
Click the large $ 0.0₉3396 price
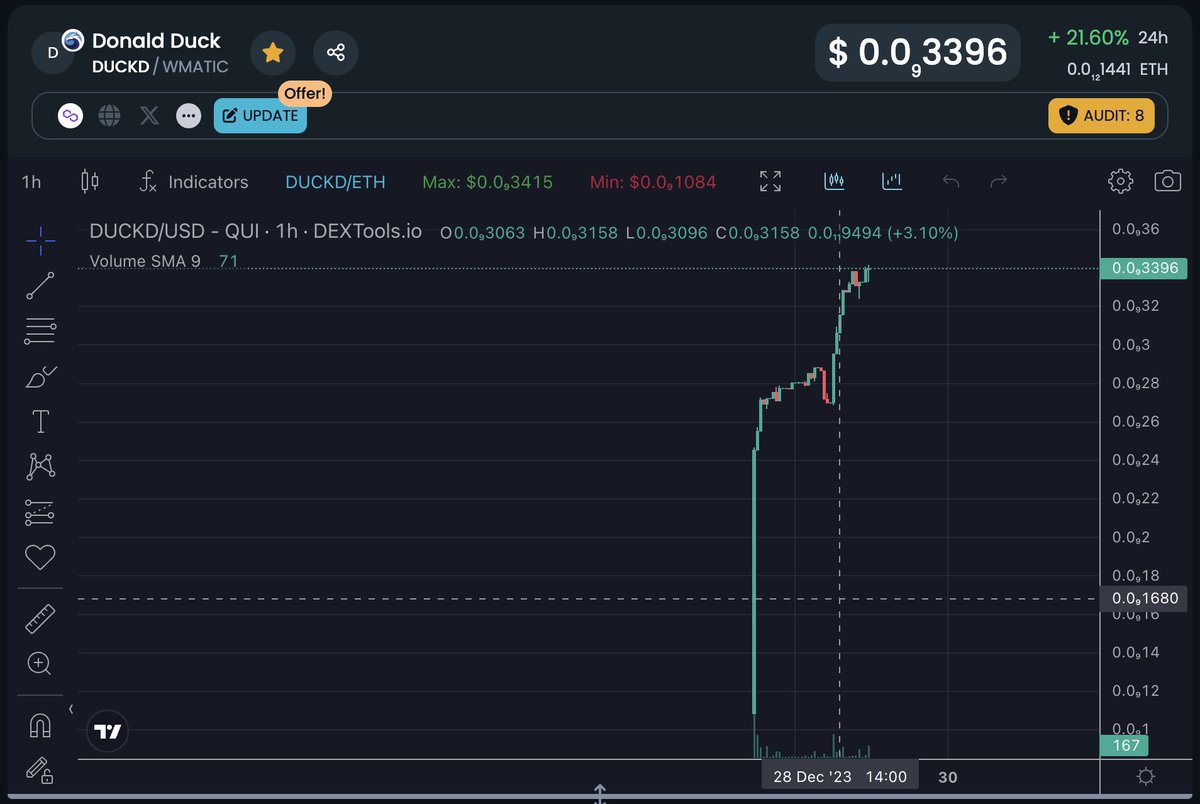click(x=918, y=53)
